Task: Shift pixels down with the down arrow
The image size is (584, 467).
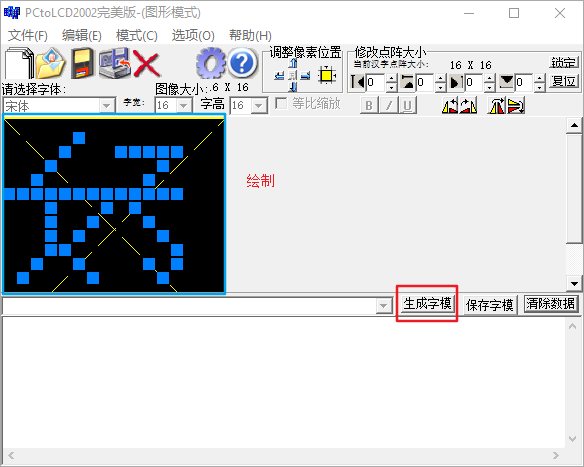Action: 293,87
